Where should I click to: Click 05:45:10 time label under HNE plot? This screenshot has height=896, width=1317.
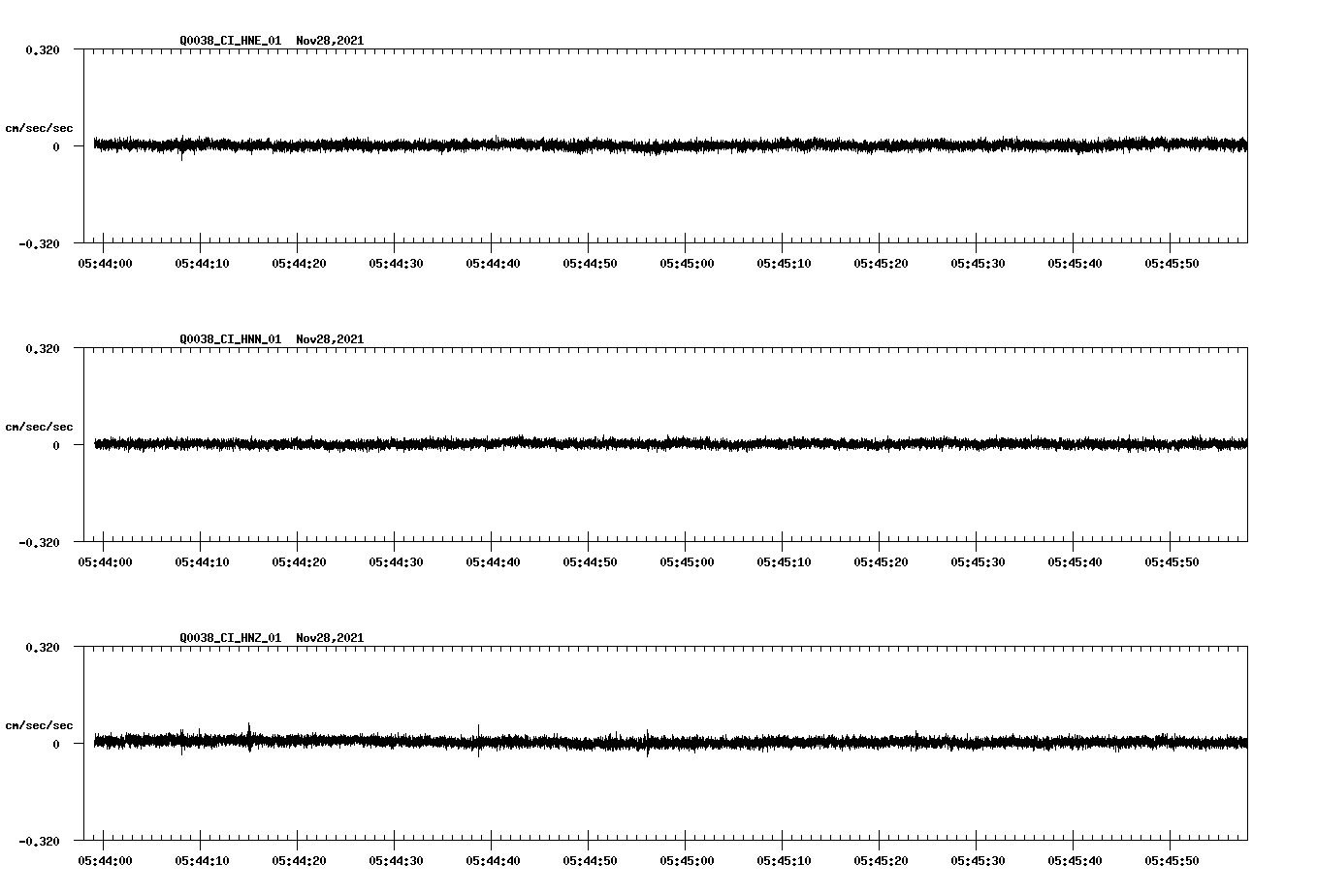[x=784, y=264]
